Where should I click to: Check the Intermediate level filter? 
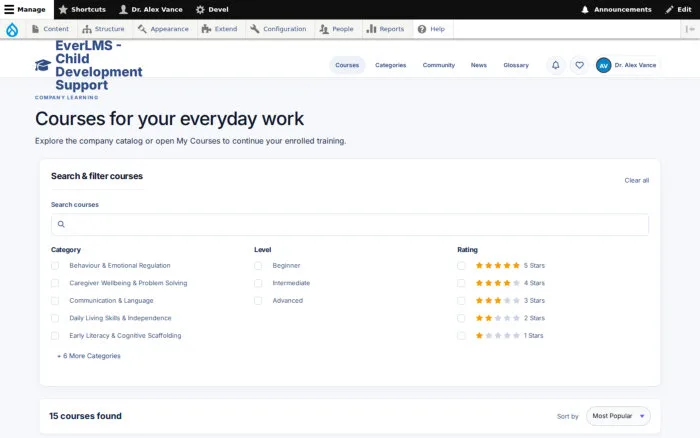[x=258, y=283]
